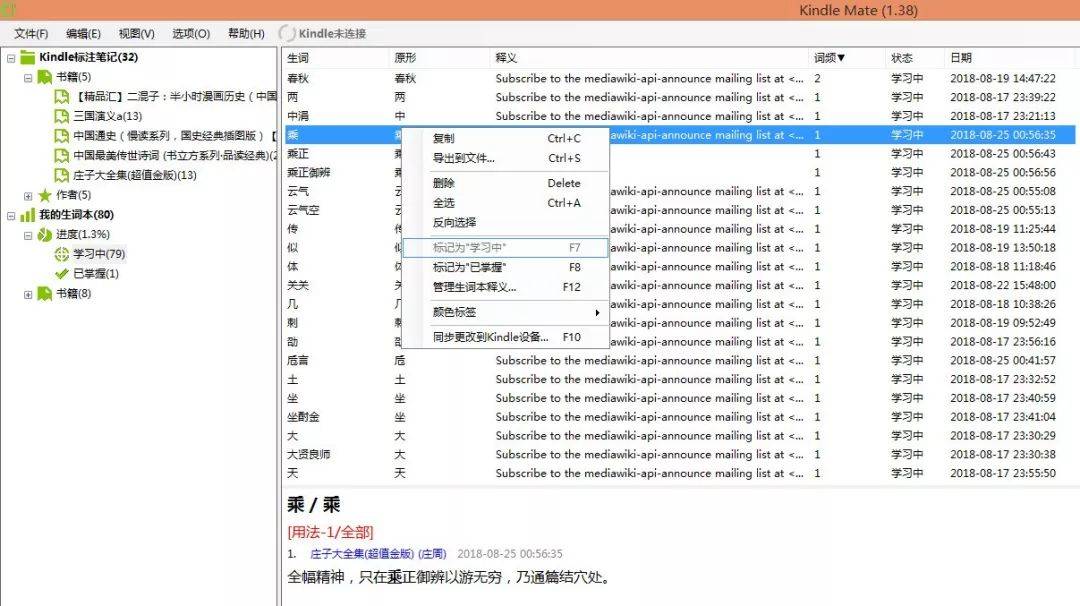Click the green check icon of 已掌握(1)
1080x606 pixels.
coord(62,274)
